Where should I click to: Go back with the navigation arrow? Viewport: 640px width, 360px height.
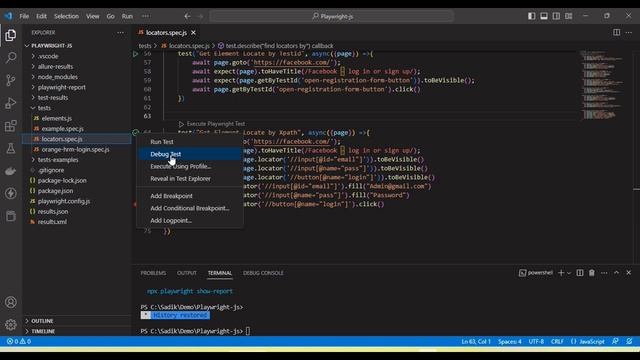click(187, 16)
